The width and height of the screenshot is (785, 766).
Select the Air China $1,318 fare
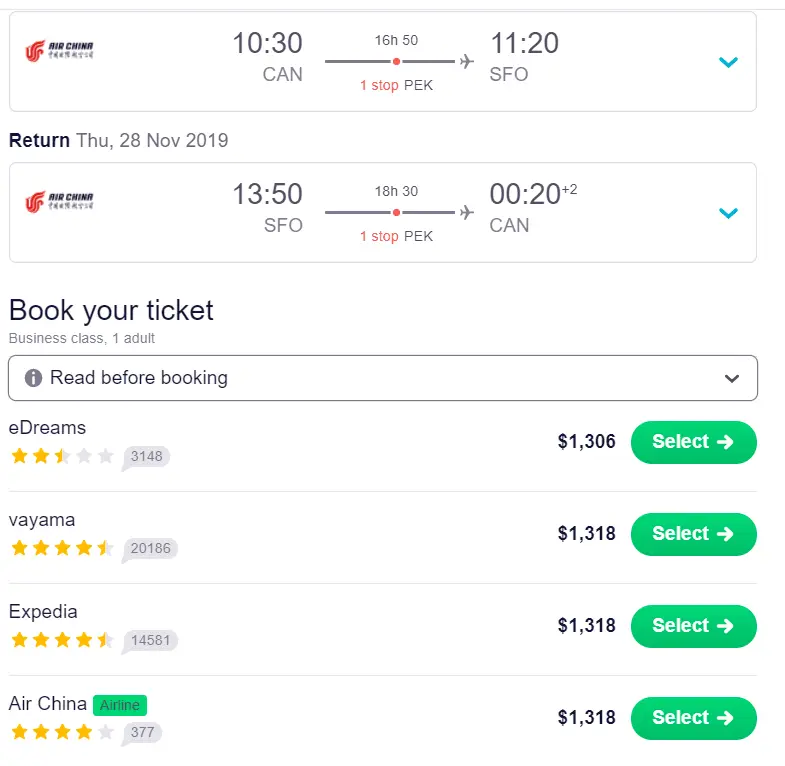click(693, 718)
